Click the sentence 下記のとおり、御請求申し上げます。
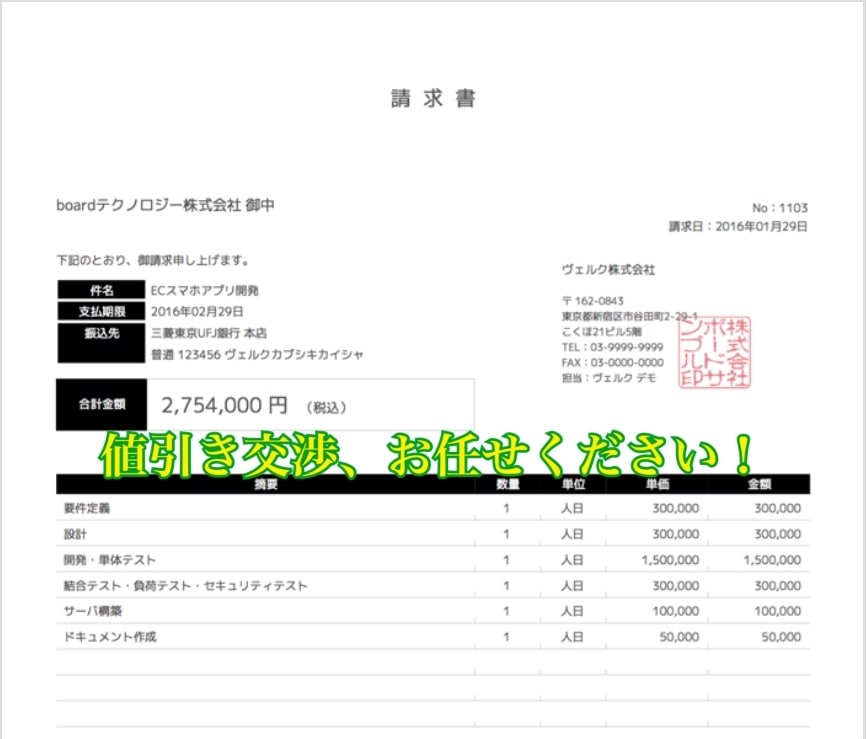 pos(154,260)
